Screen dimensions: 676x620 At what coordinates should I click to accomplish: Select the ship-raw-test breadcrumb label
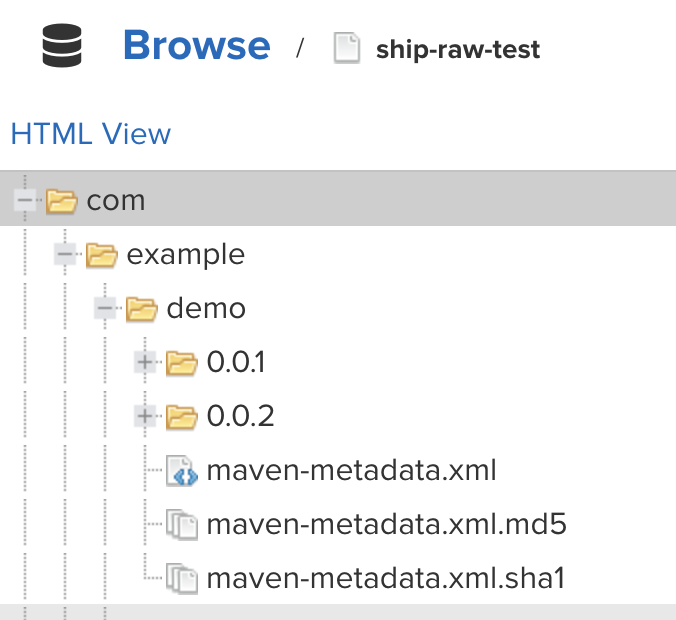pos(457,50)
